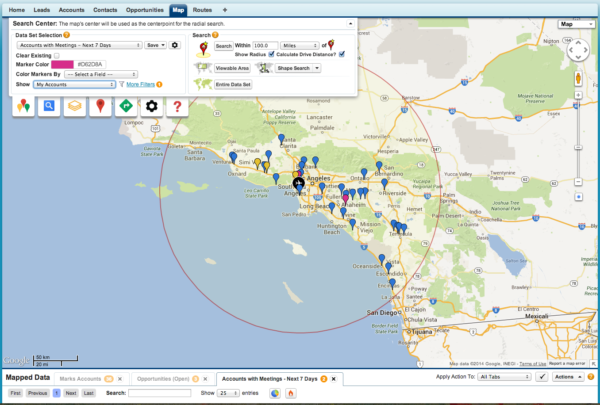This screenshot has height=405, width=600.
Task: Expand the Shape Search arrow dropdown
Action: pos(317,68)
